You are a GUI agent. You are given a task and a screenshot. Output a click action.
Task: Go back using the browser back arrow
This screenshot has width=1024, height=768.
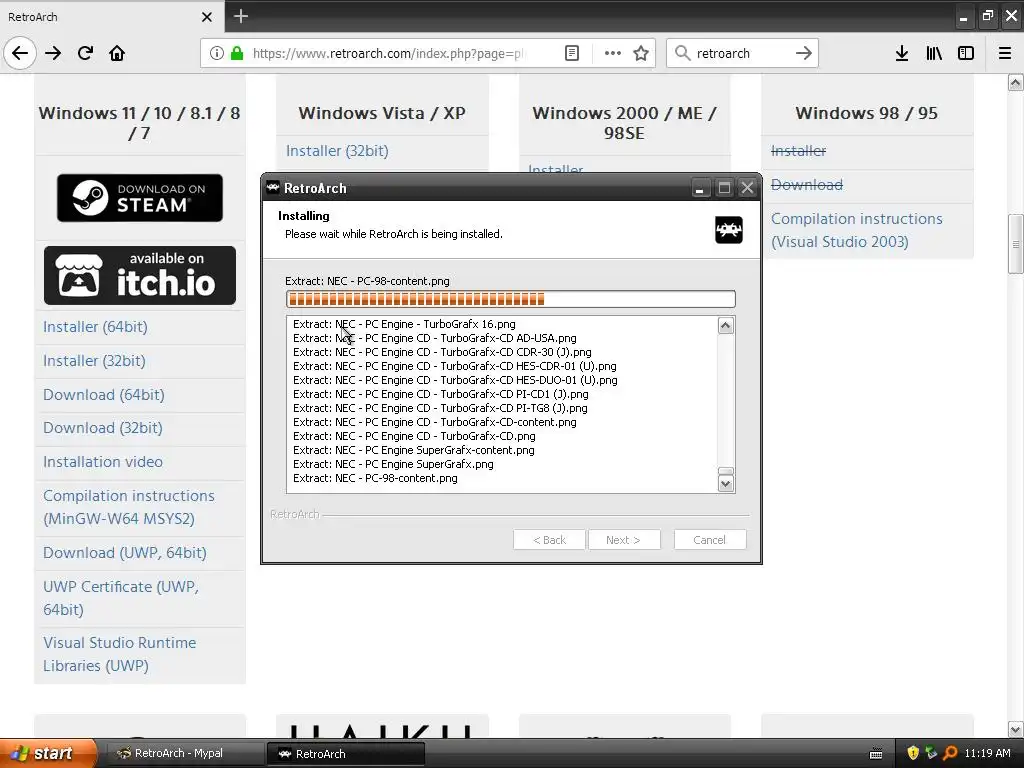(x=20, y=53)
